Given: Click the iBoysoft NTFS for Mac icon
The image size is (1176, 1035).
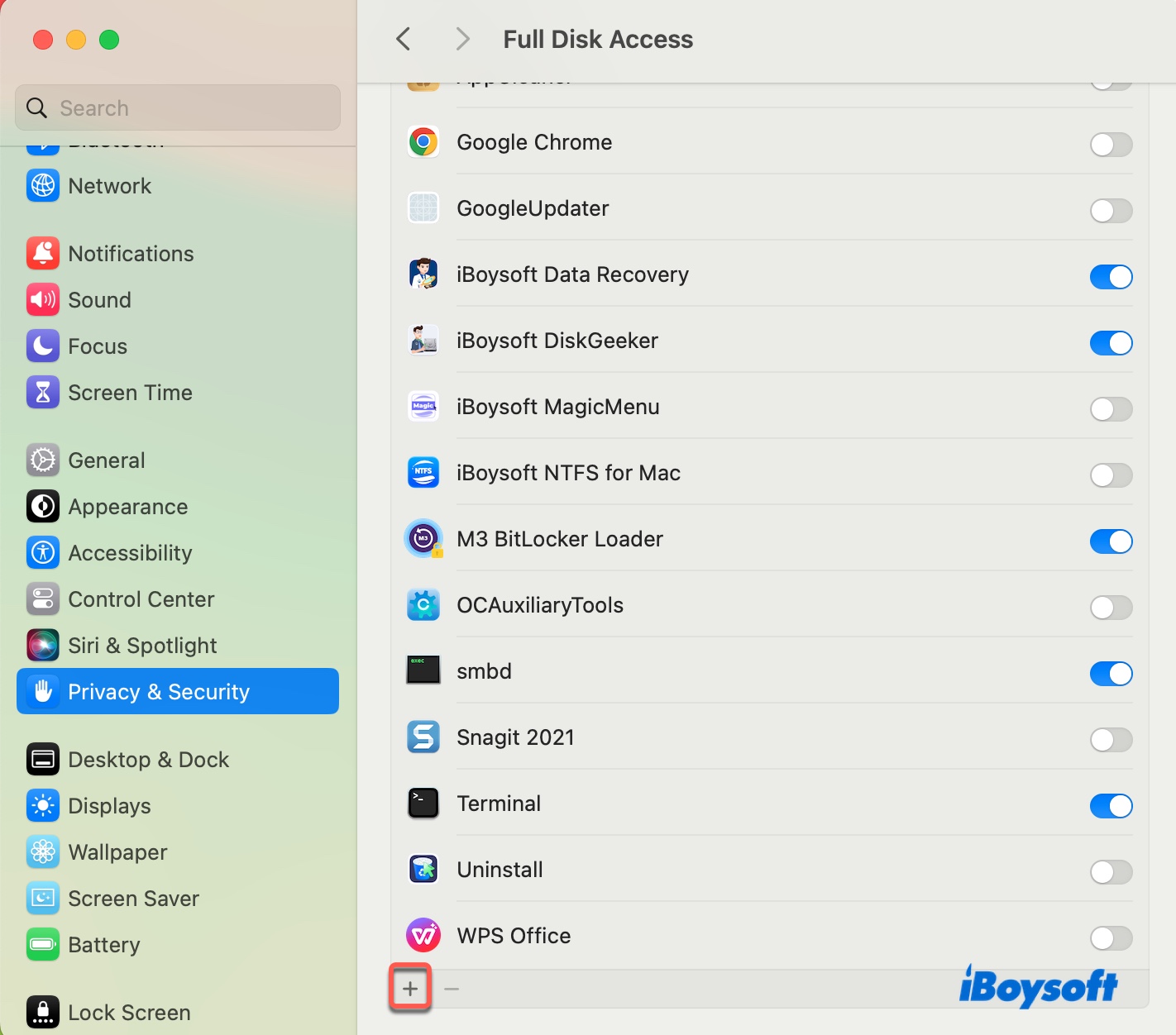Looking at the screenshot, I should [423, 473].
